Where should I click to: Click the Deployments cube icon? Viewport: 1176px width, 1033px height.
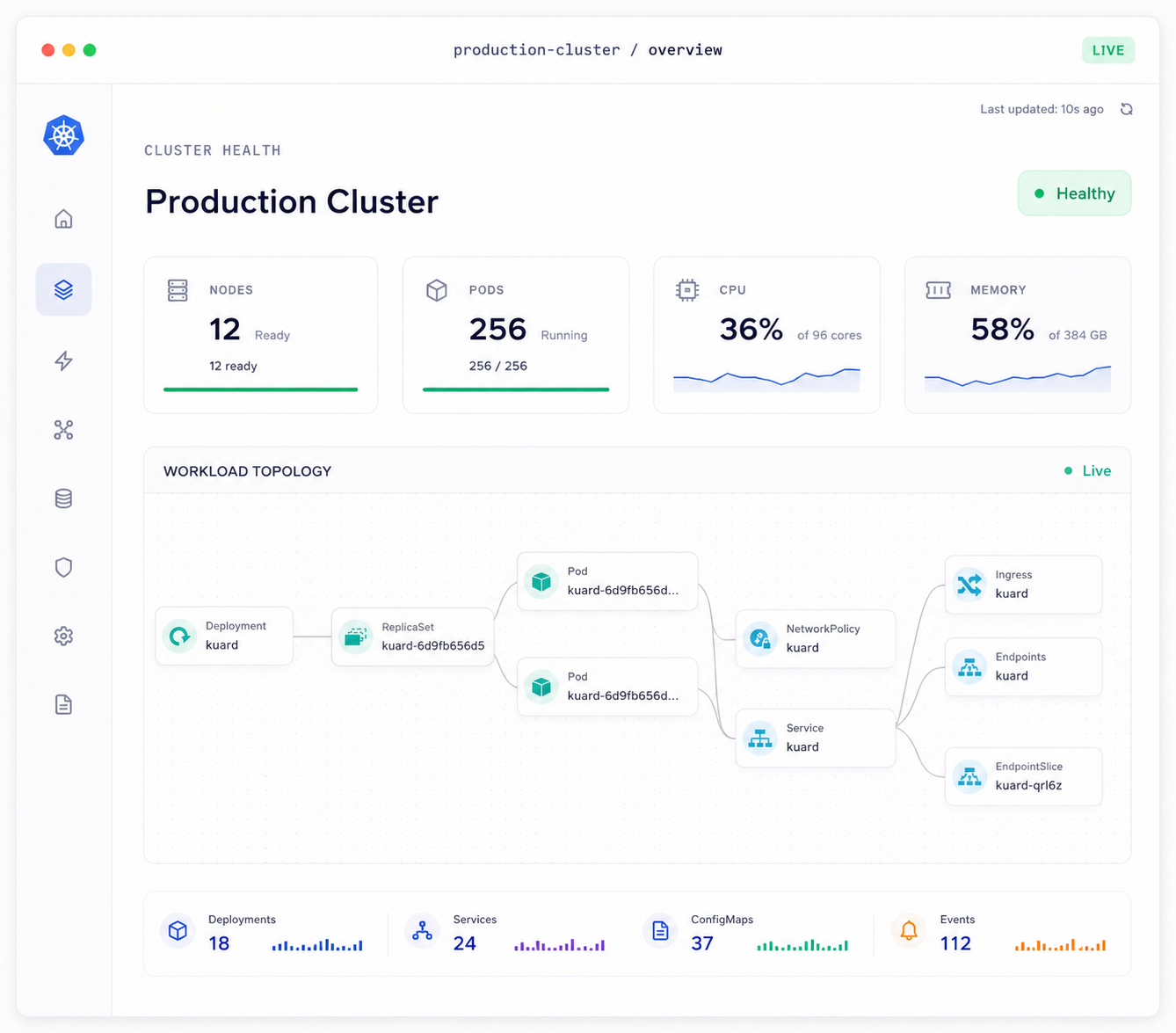tap(178, 931)
